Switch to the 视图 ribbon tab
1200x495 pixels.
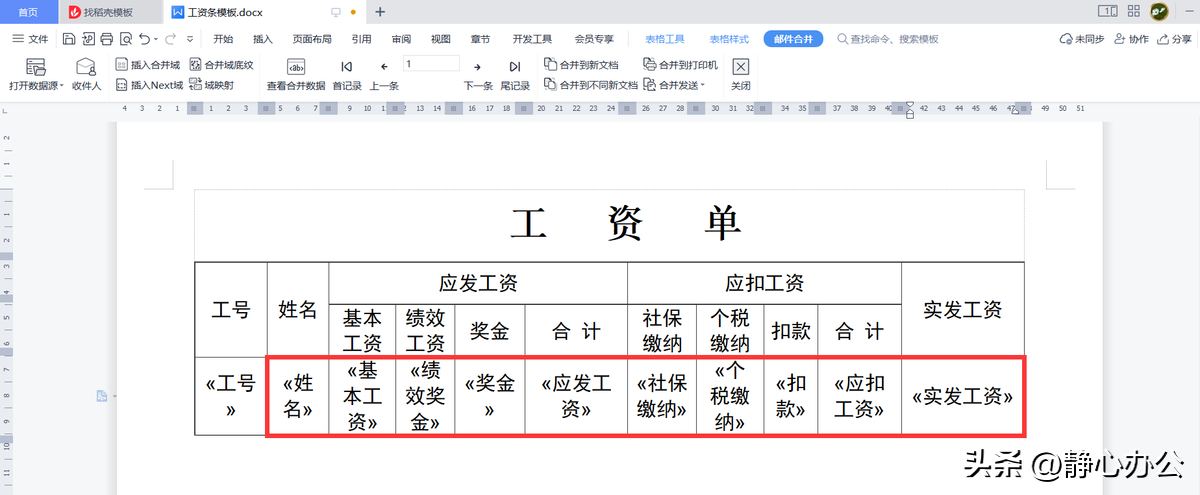click(x=441, y=39)
